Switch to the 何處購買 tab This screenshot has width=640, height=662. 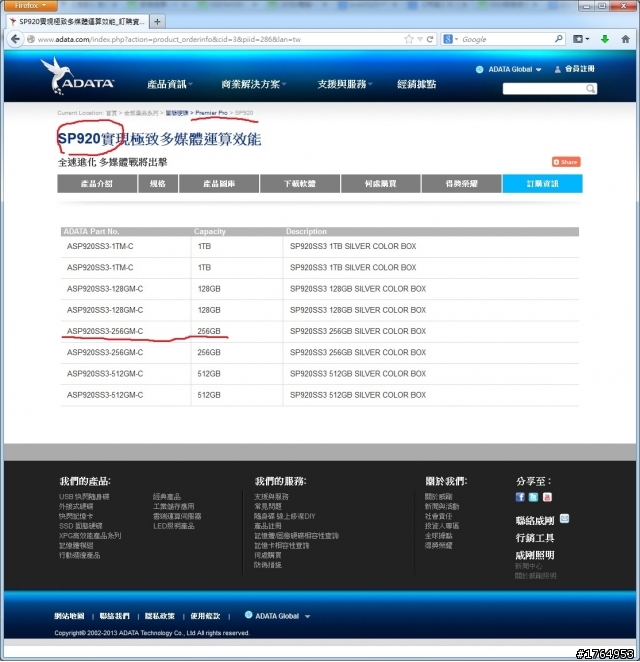380,184
